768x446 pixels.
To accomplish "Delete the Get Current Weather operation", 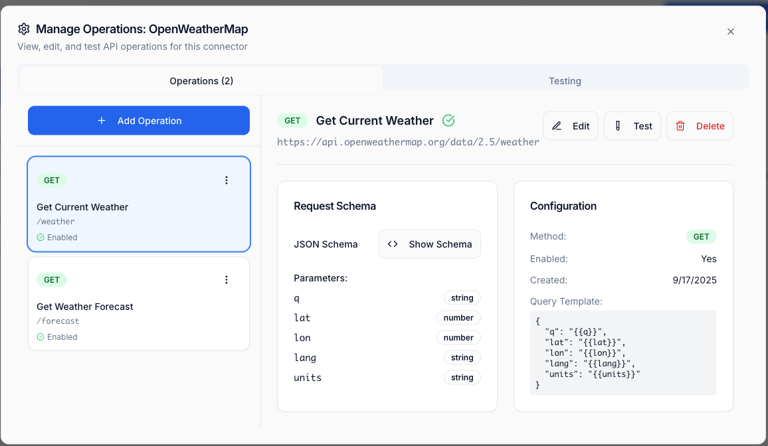I will point(699,126).
